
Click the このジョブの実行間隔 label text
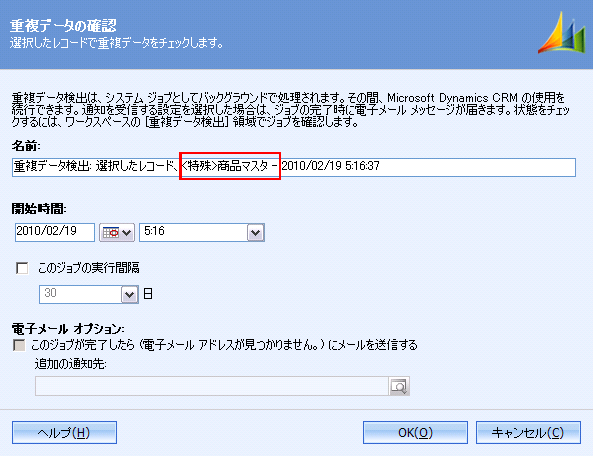coord(88,268)
